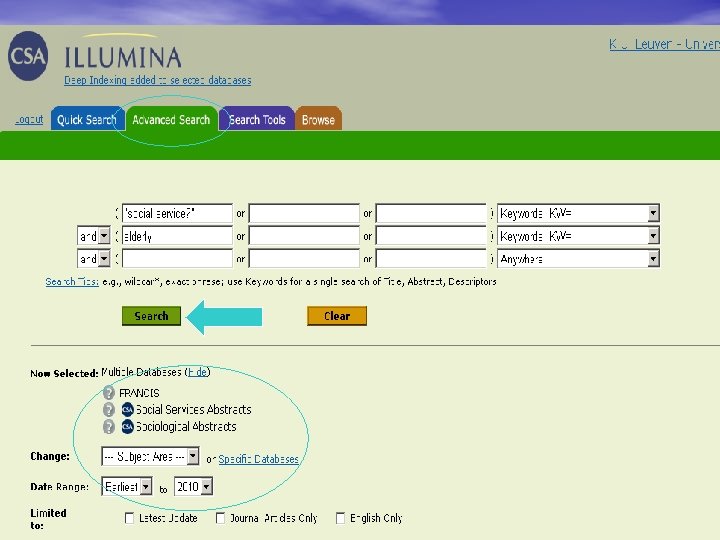Open help icon beside FRANCIS
The image size is (720, 540).
(x=109, y=393)
